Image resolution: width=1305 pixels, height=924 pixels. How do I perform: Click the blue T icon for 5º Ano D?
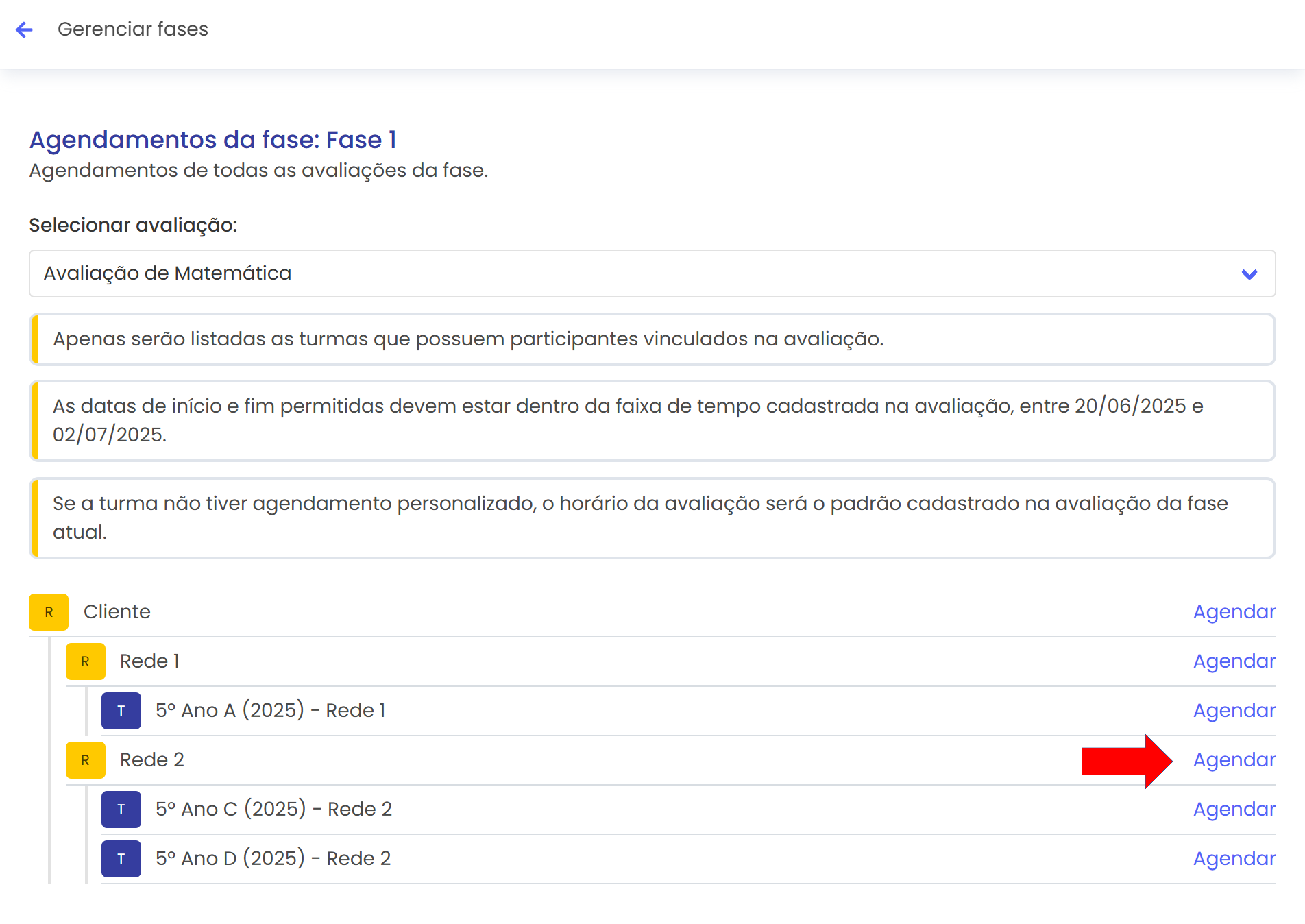coord(121,859)
